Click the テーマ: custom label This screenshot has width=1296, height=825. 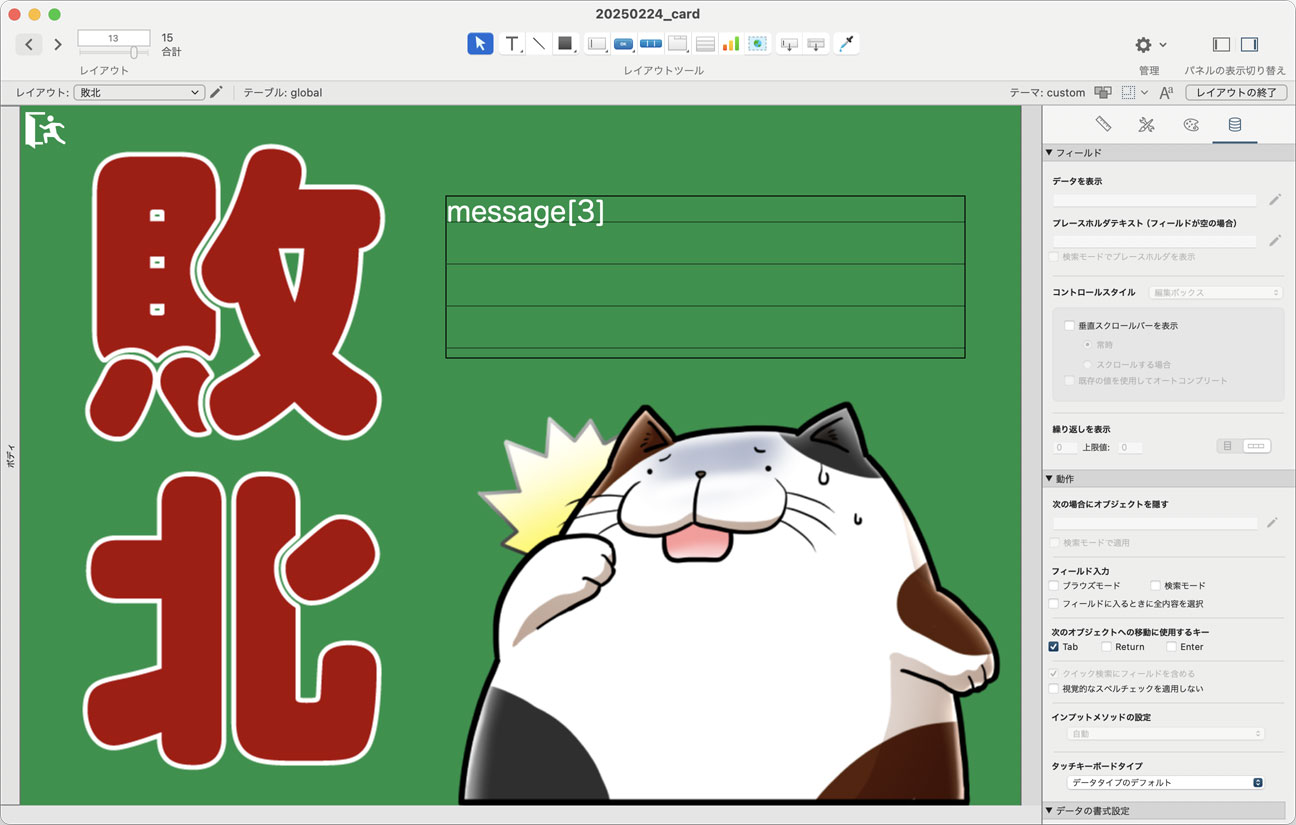click(x=1047, y=92)
